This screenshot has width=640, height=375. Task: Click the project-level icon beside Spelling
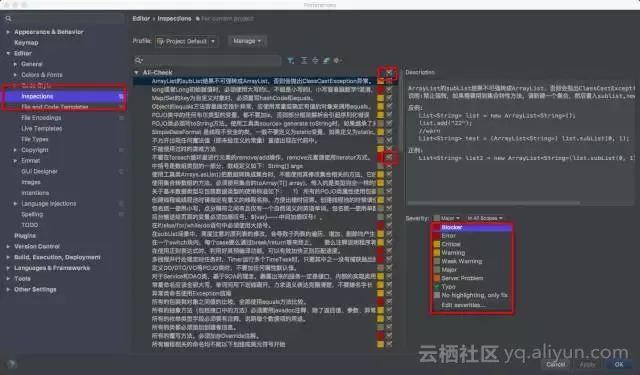[121, 214]
